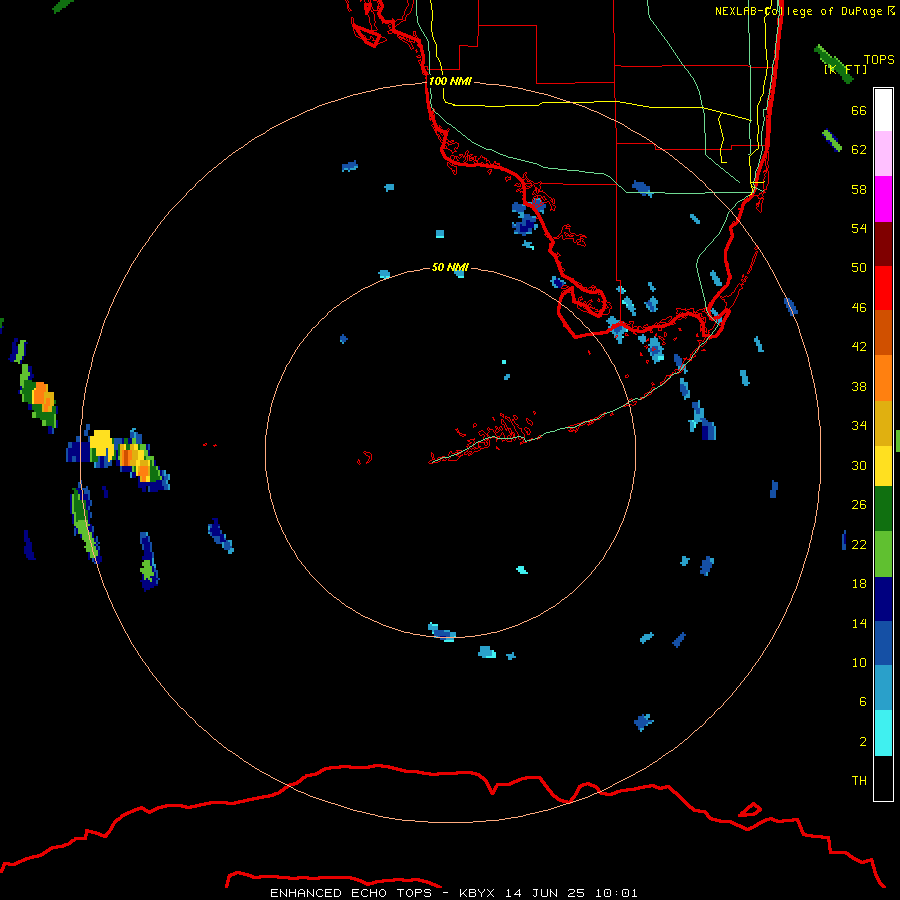Click the yellow swatch between 34 and 30

[883, 465]
